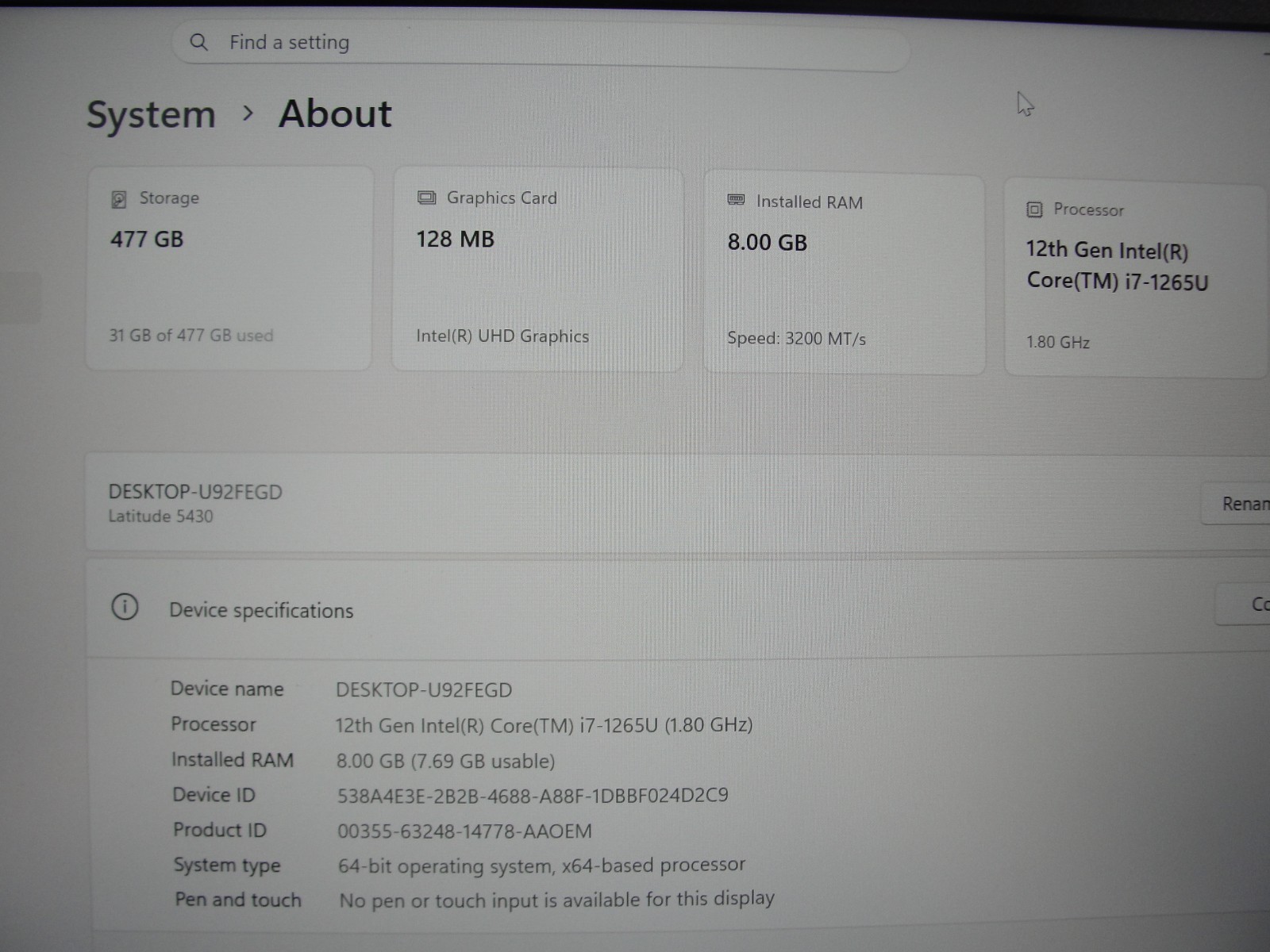Viewport: 1270px width, 952px height.
Task: Click the Graphics Card icon
Action: 427,198
